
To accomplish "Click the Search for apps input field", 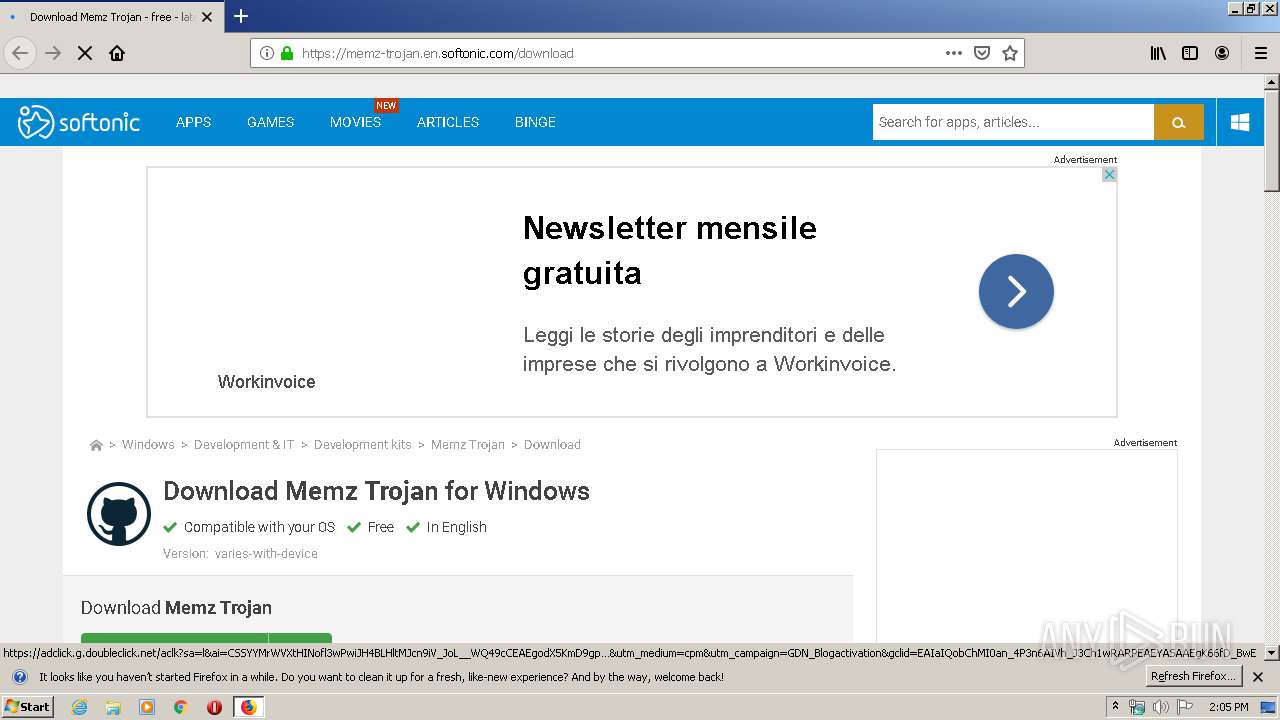I will point(1013,122).
